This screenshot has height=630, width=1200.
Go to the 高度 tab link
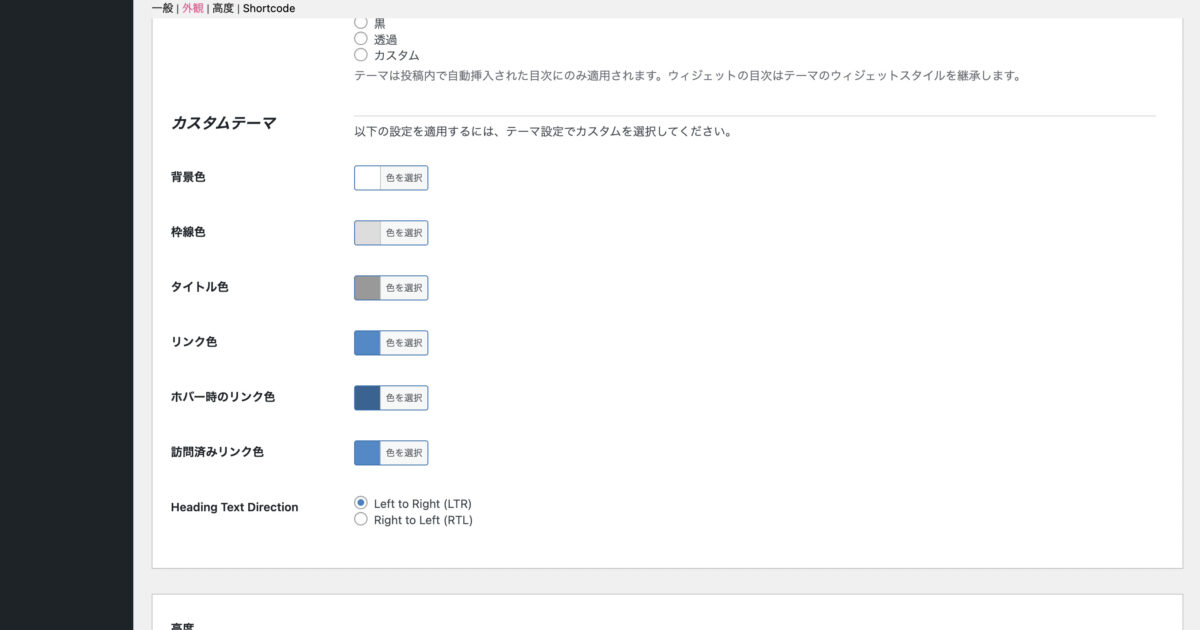coord(223,8)
